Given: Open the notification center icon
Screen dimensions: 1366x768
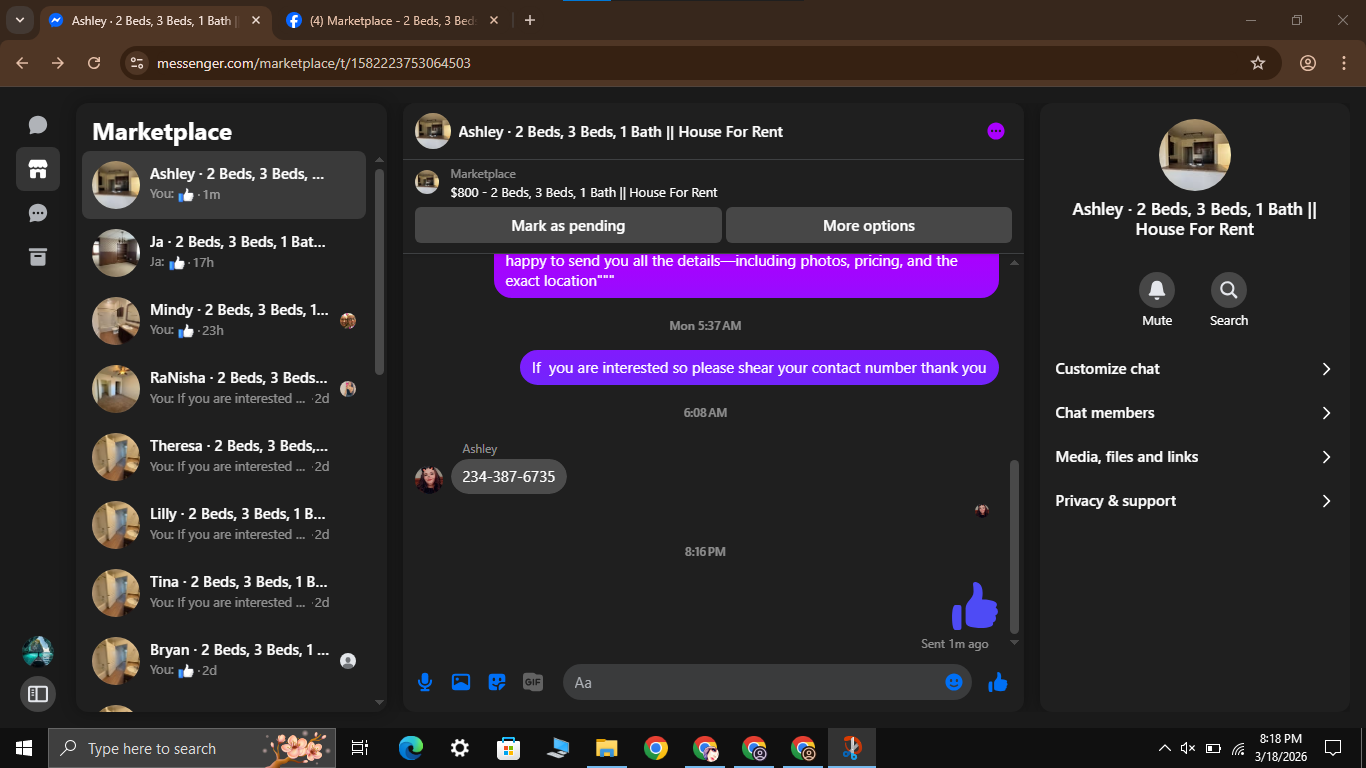Looking at the screenshot, I should click(x=1333, y=748).
